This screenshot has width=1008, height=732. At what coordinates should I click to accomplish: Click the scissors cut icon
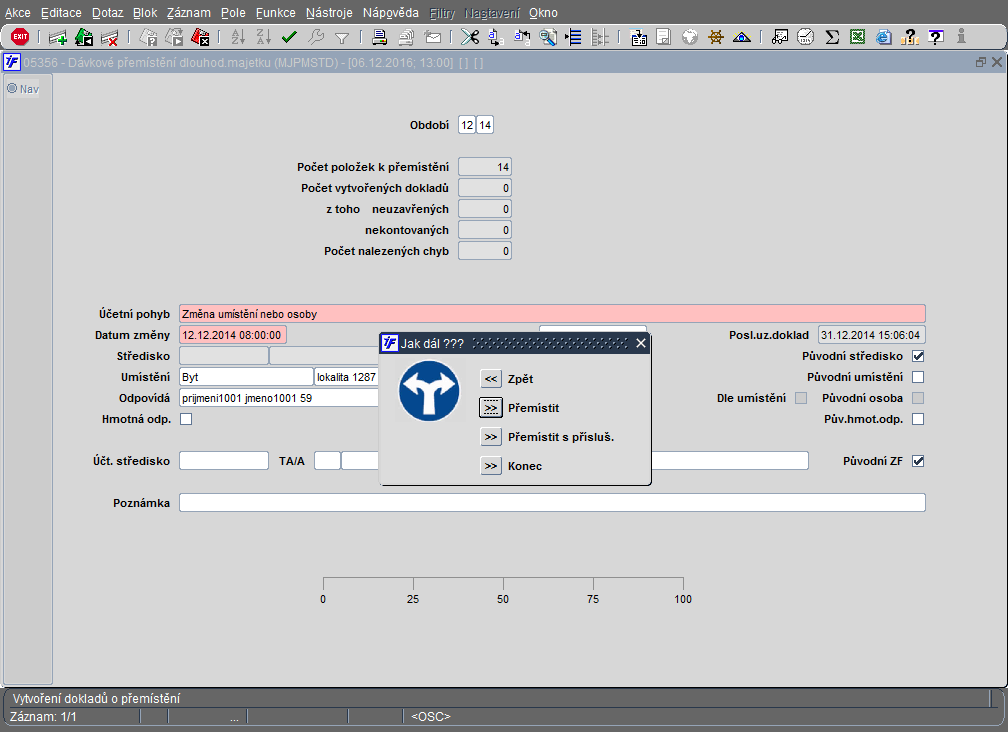pyautogui.click(x=470, y=37)
